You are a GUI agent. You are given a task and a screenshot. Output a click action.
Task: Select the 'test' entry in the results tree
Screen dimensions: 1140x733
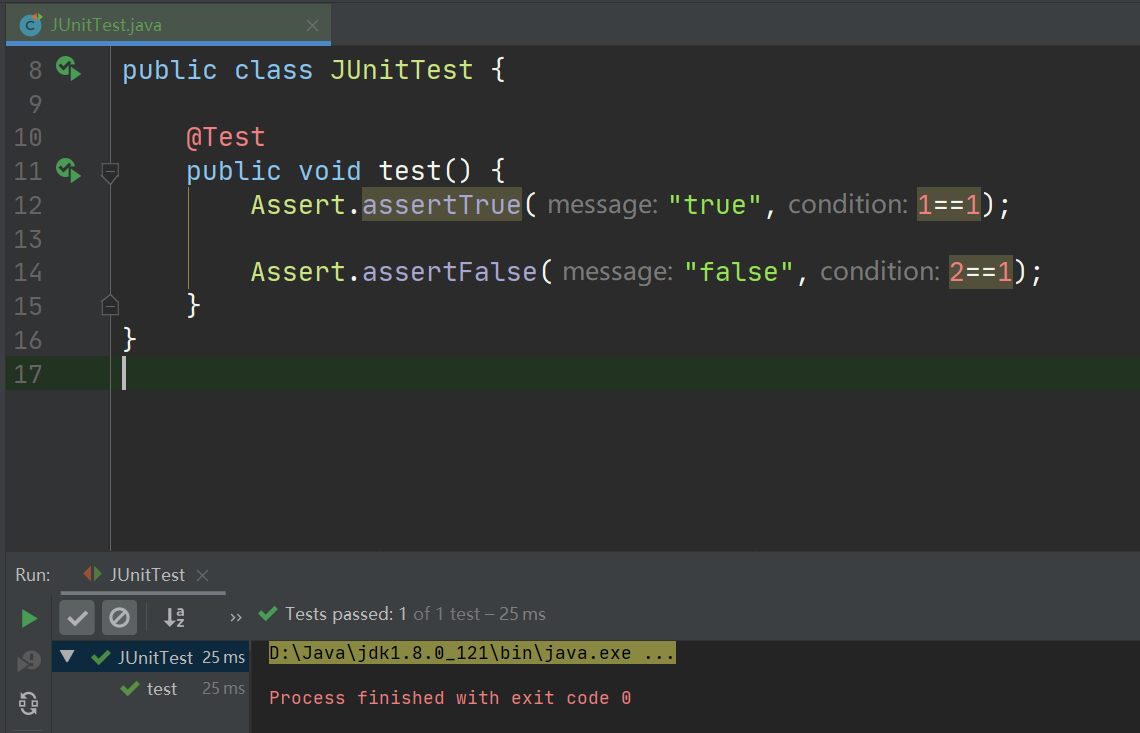[x=160, y=688]
